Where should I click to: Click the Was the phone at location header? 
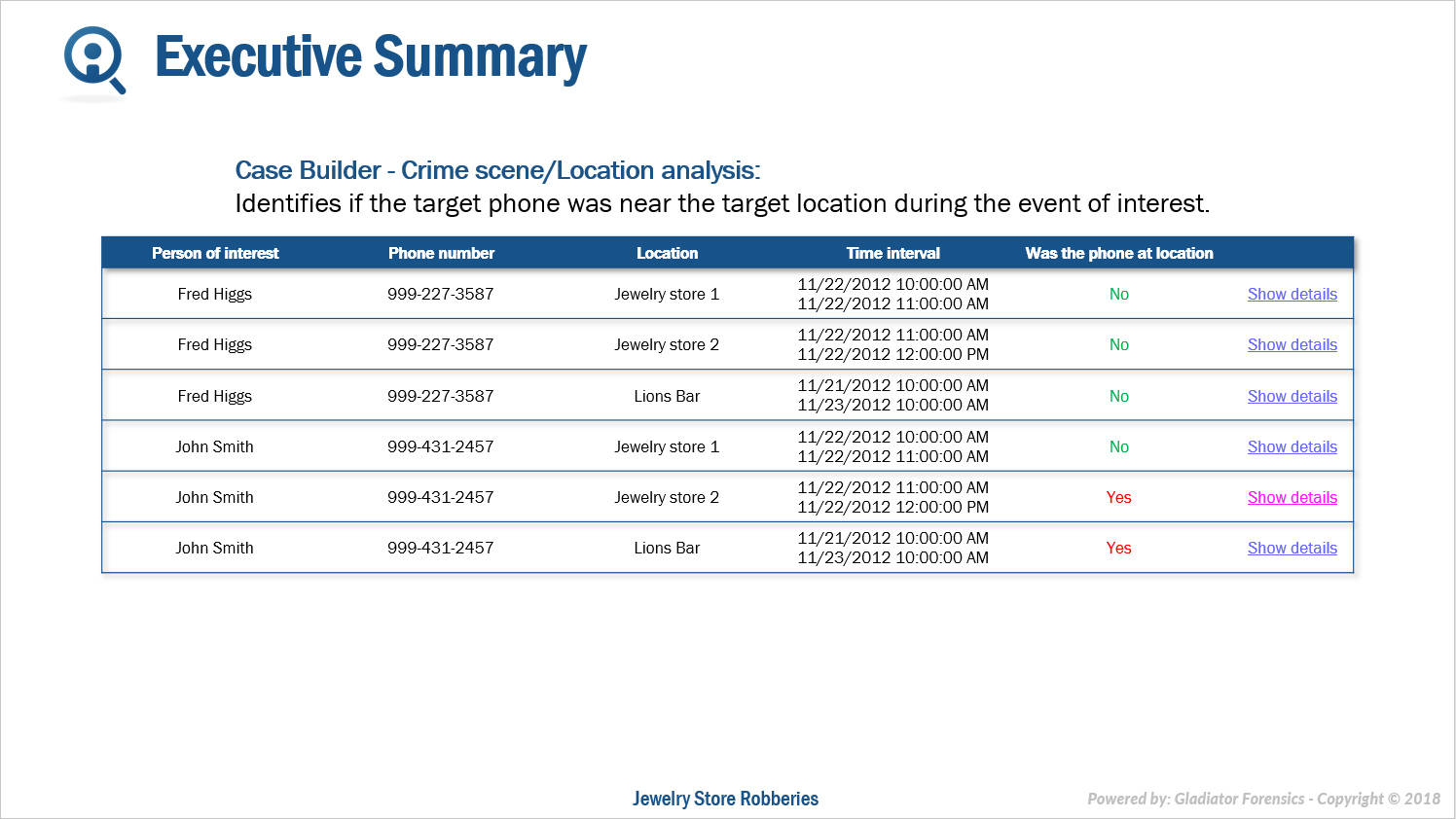click(1118, 253)
